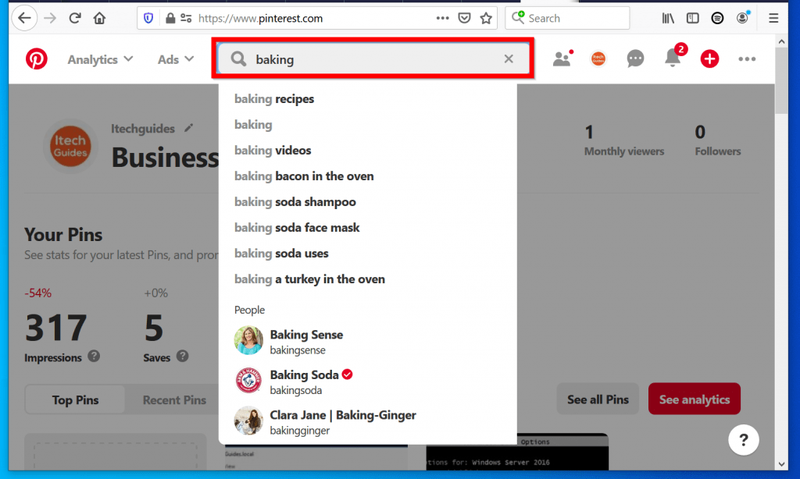
Task: Click the 317 Impressions figure
Action: 56,327
